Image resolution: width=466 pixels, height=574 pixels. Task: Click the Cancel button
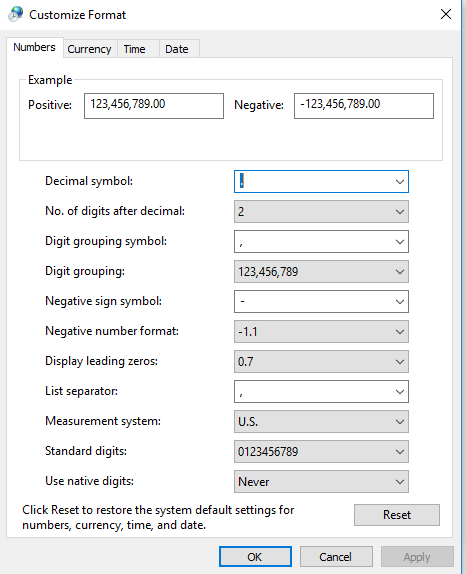click(x=336, y=557)
